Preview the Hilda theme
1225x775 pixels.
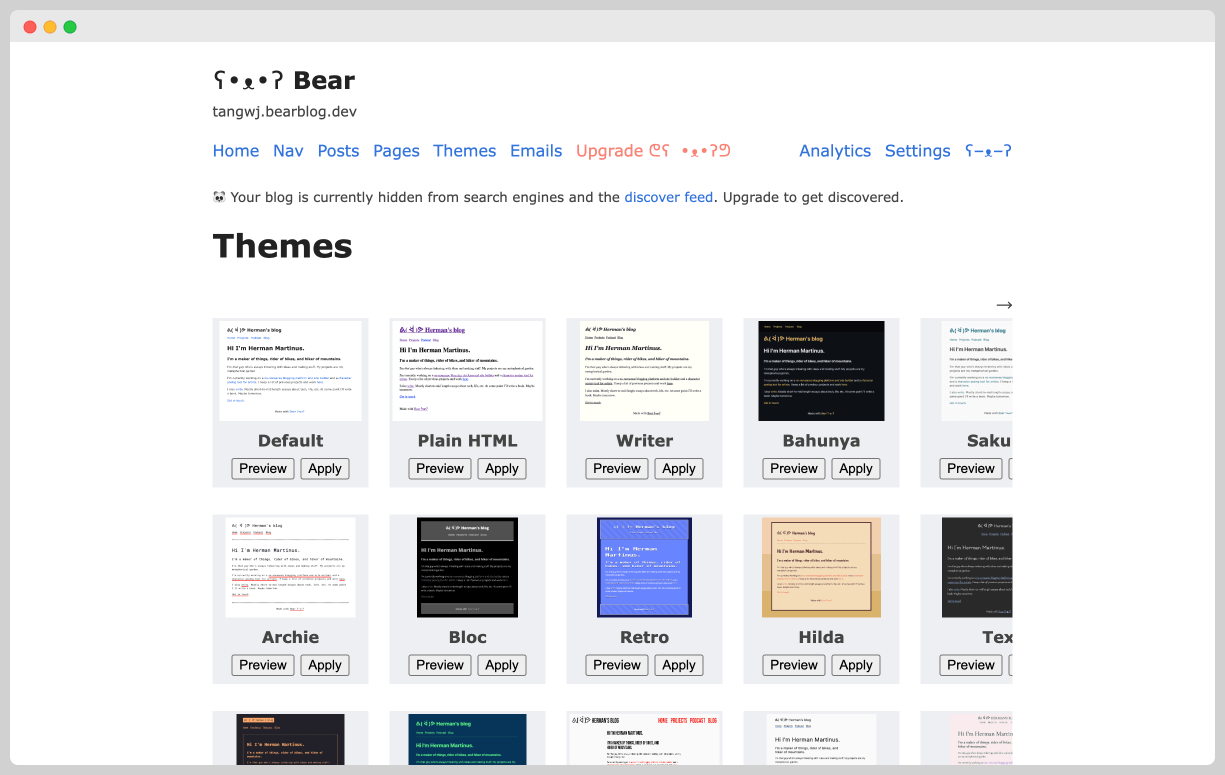pos(793,665)
